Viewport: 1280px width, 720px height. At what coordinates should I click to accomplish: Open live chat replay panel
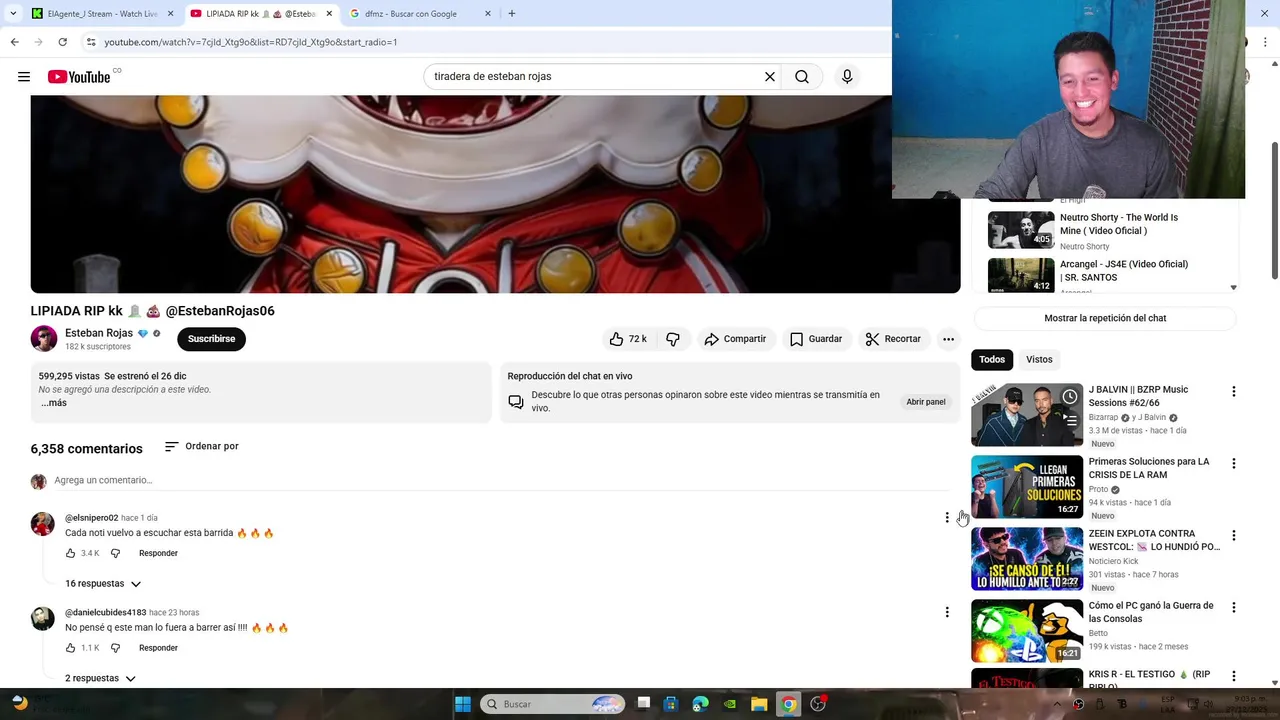(925, 402)
